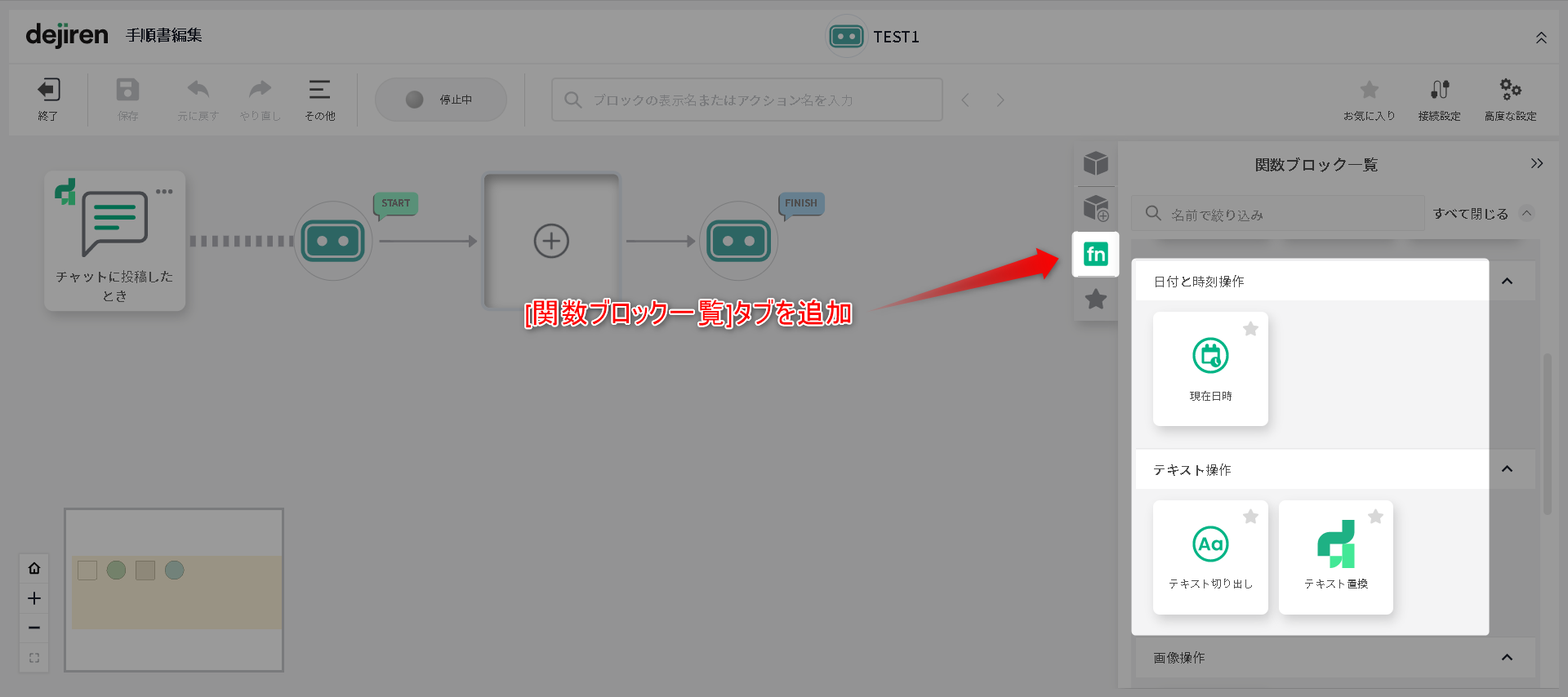Favorite the 現在日時 block star
This screenshot has width=1568, height=697.
(1250, 329)
